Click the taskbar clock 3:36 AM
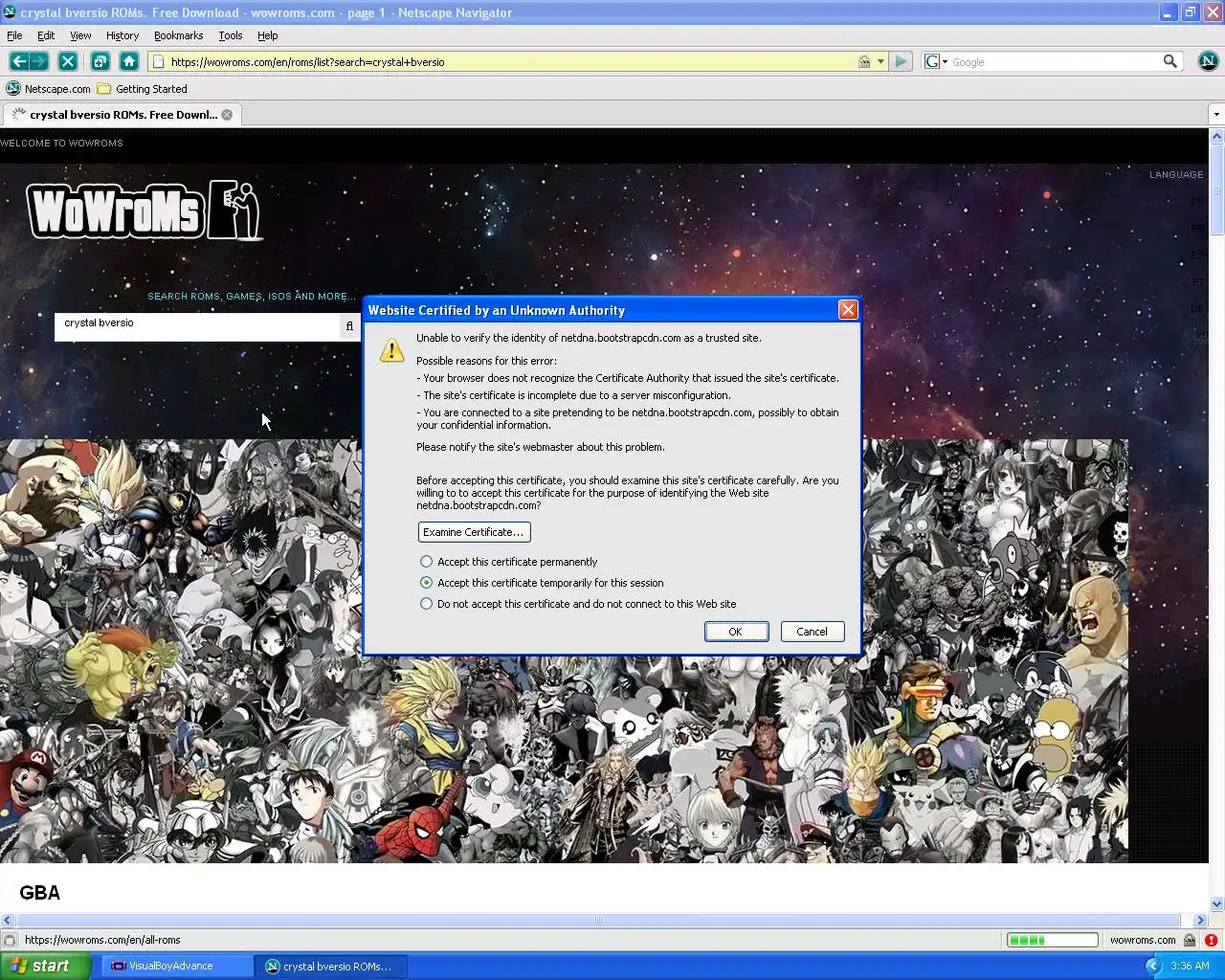This screenshot has height=980, width=1225. [x=1190, y=966]
